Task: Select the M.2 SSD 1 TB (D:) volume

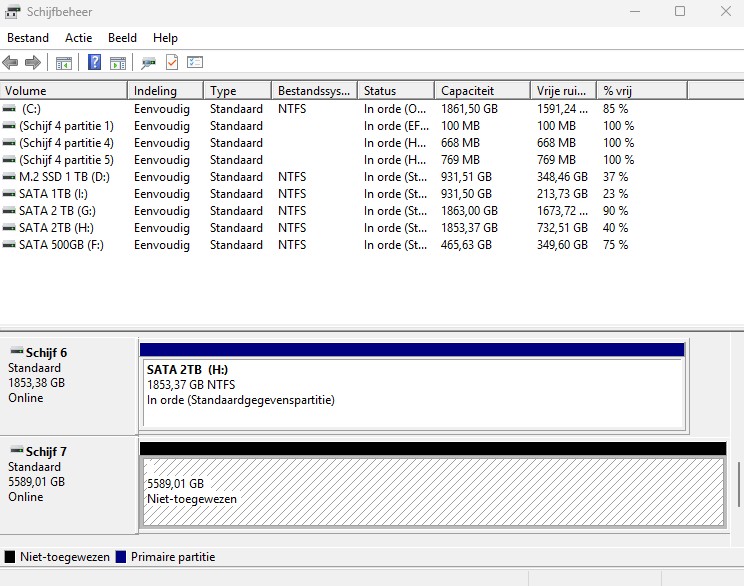Action: [64, 177]
